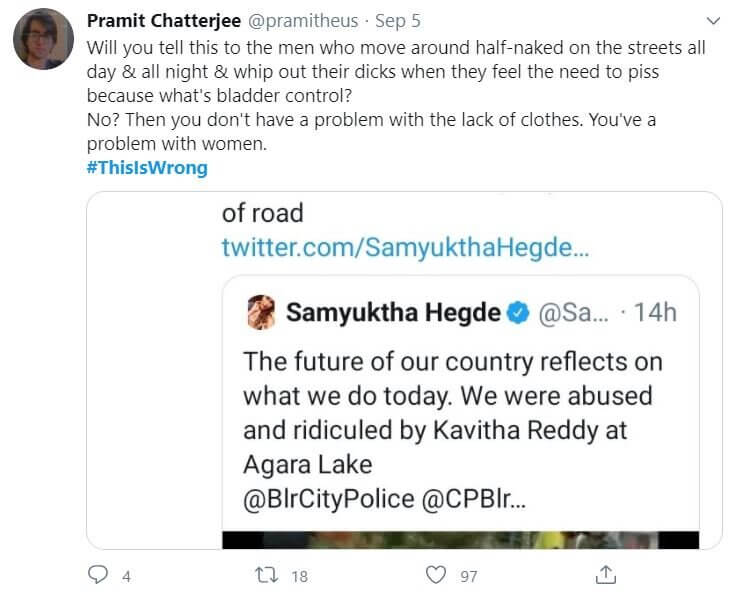Open the #ThisIsWrong hashtag

point(147,167)
